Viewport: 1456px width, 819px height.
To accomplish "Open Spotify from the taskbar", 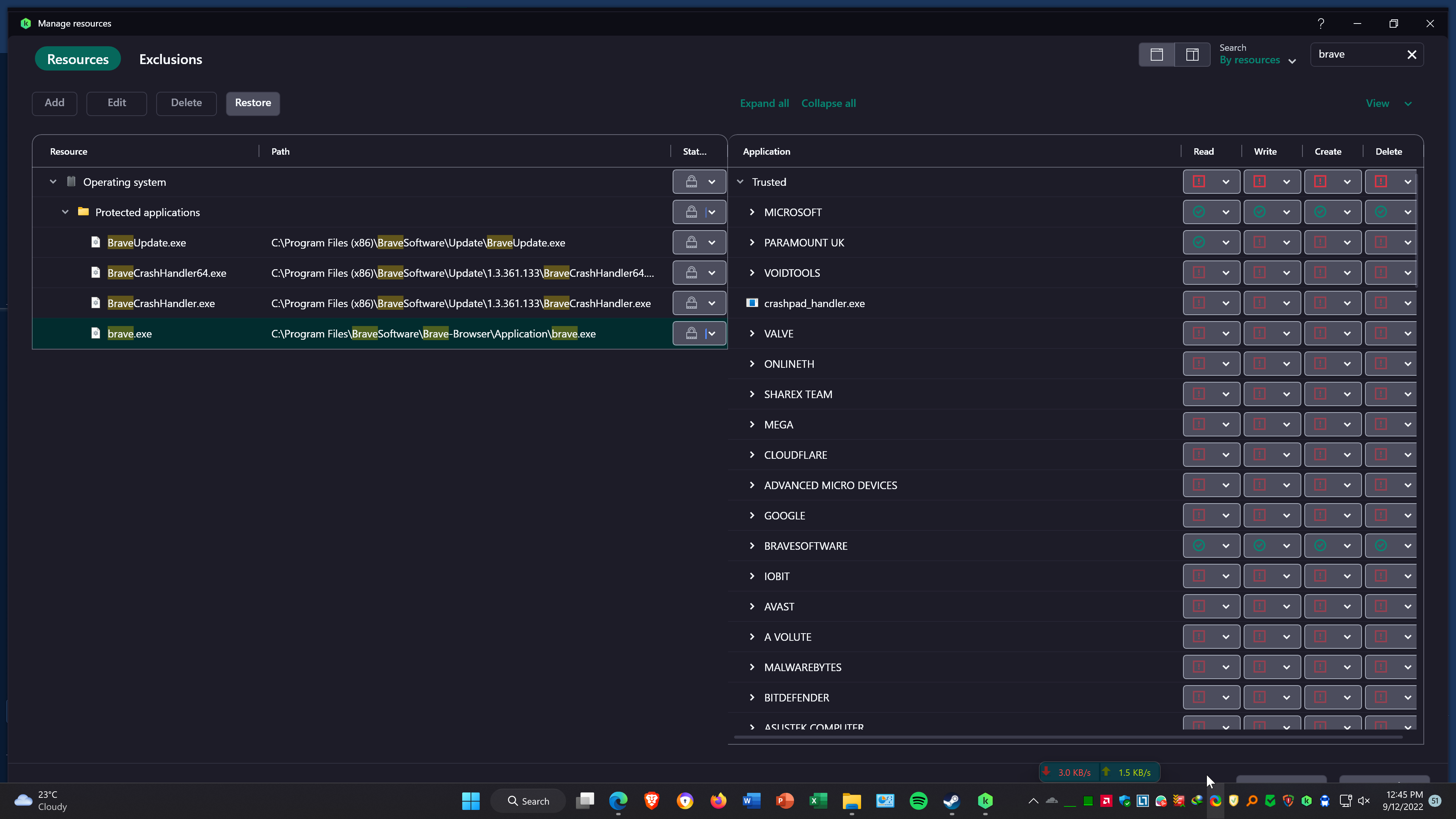I will (x=918, y=800).
